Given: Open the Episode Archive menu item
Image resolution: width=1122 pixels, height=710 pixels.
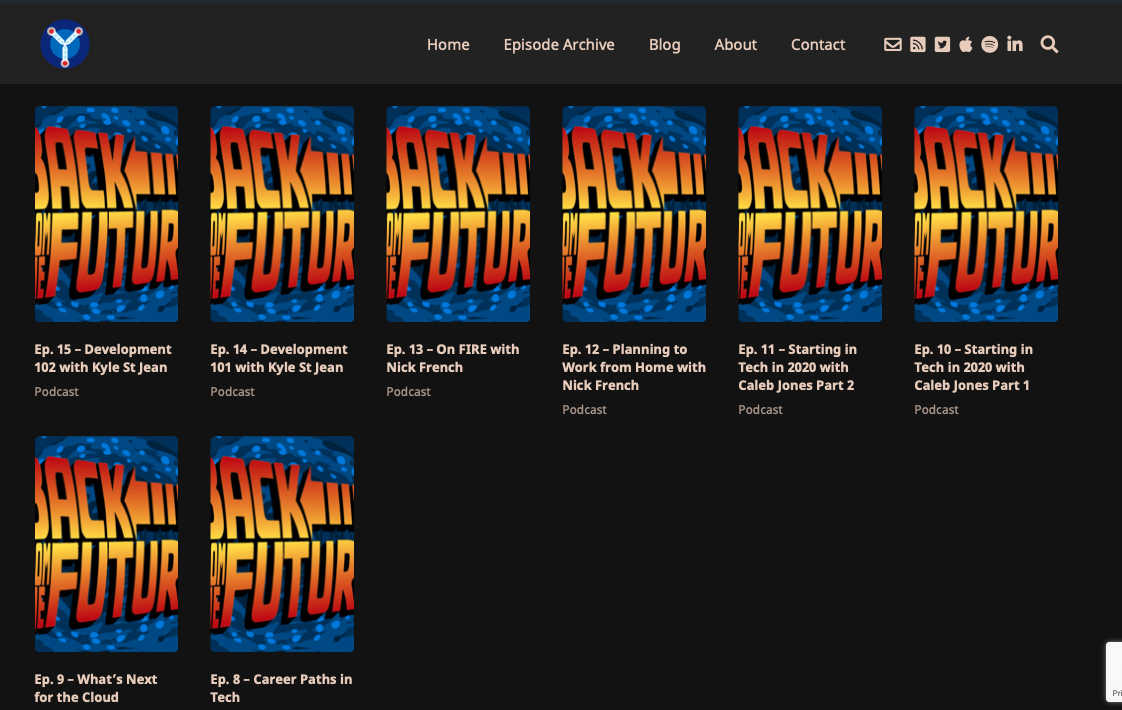Looking at the screenshot, I should coord(559,44).
